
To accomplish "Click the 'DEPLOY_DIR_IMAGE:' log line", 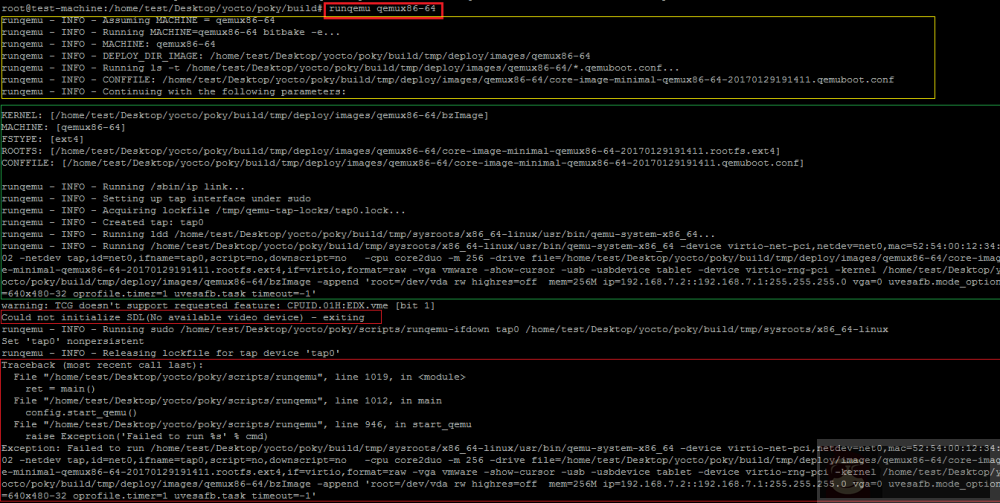I will coord(296,56).
